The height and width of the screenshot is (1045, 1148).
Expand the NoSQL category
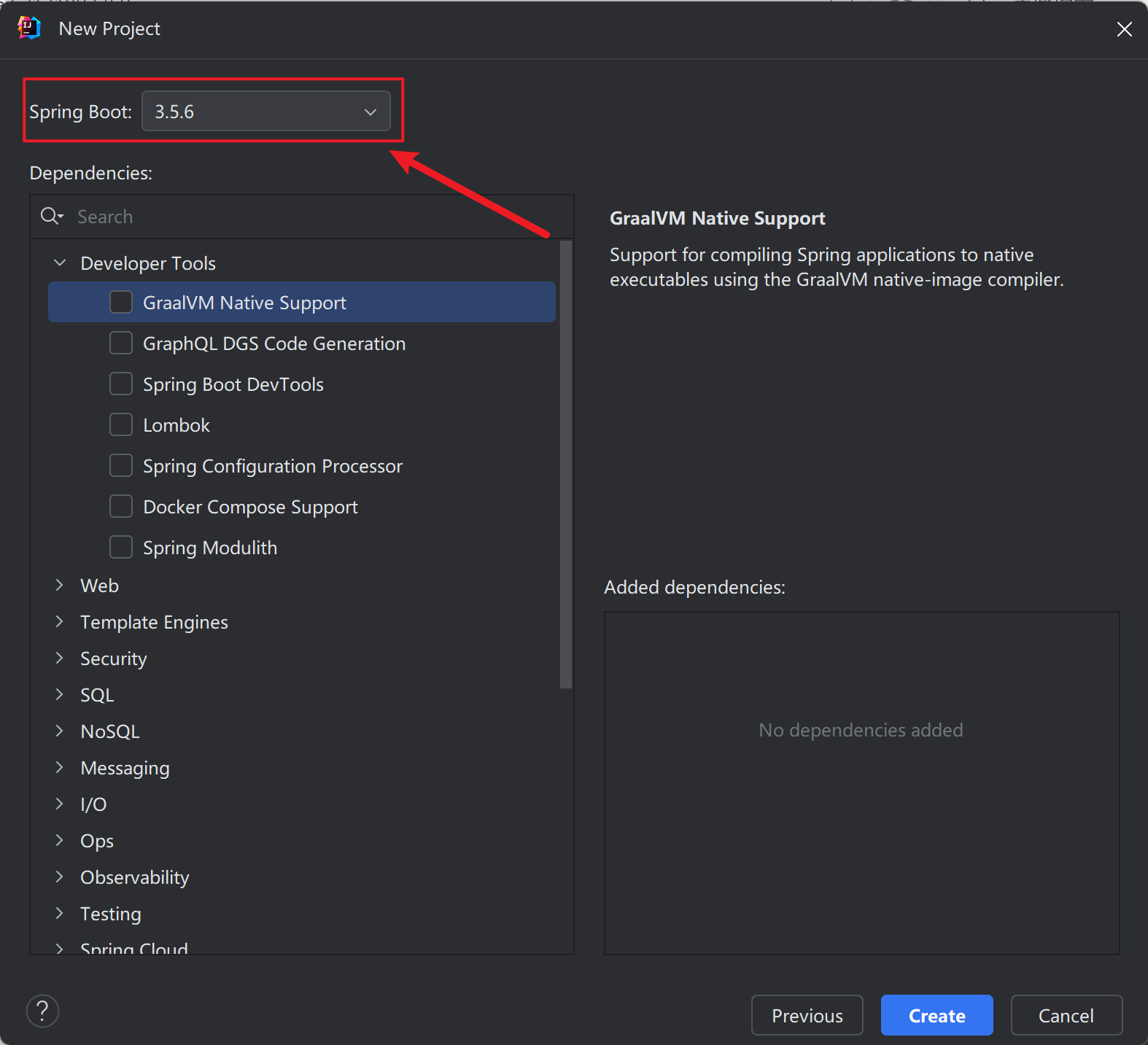pyautogui.click(x=60, y=731)
